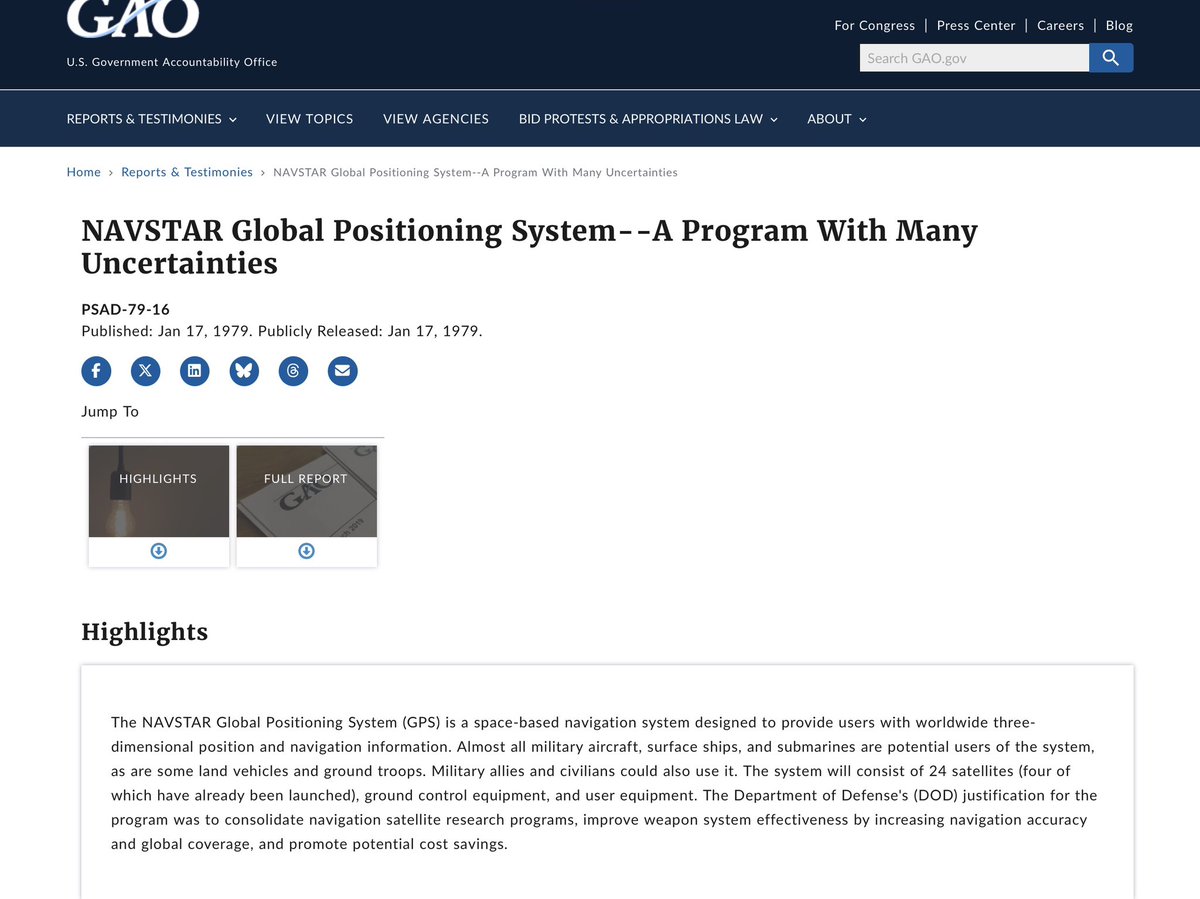Expand Bid Protests & Appropriations Law menu
1200x899 pixels.
click(648, 119)
